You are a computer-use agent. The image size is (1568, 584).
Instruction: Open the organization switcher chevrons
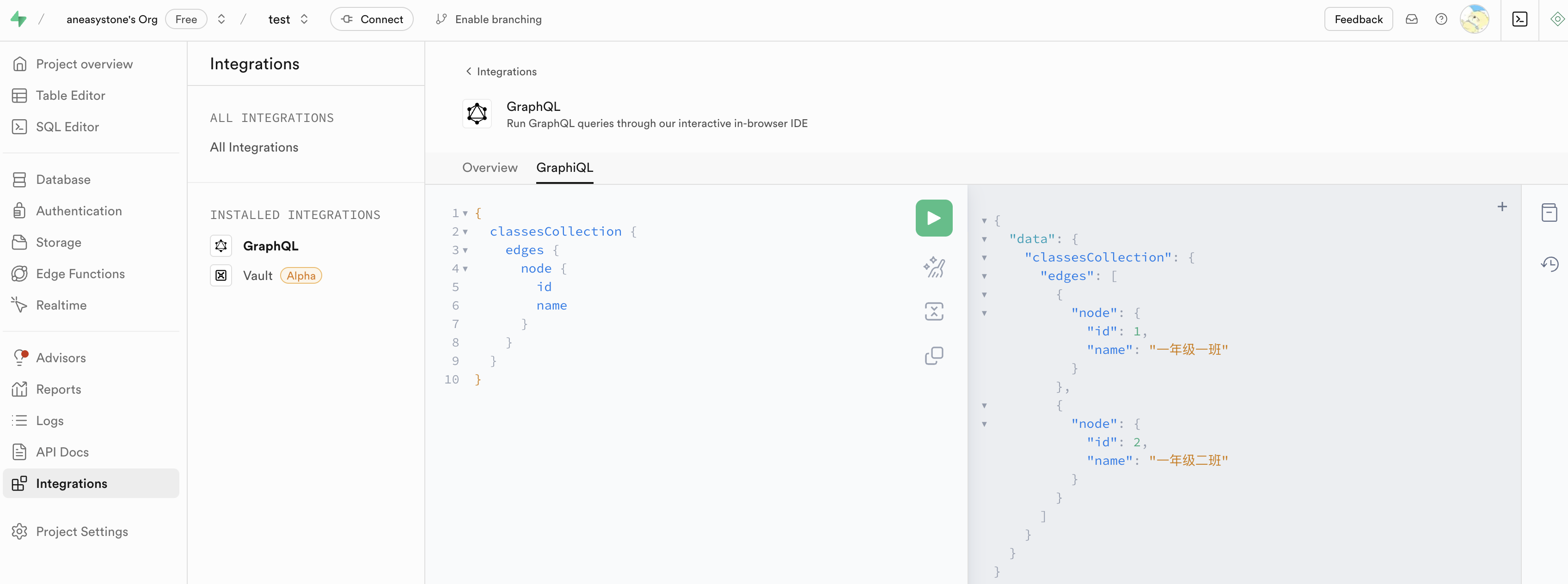221,19
